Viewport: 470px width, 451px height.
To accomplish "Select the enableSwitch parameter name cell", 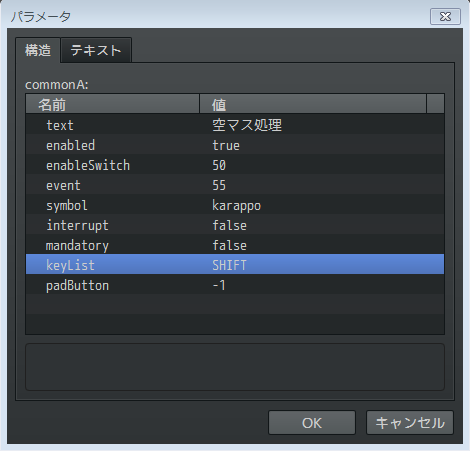I will [113, 165].
